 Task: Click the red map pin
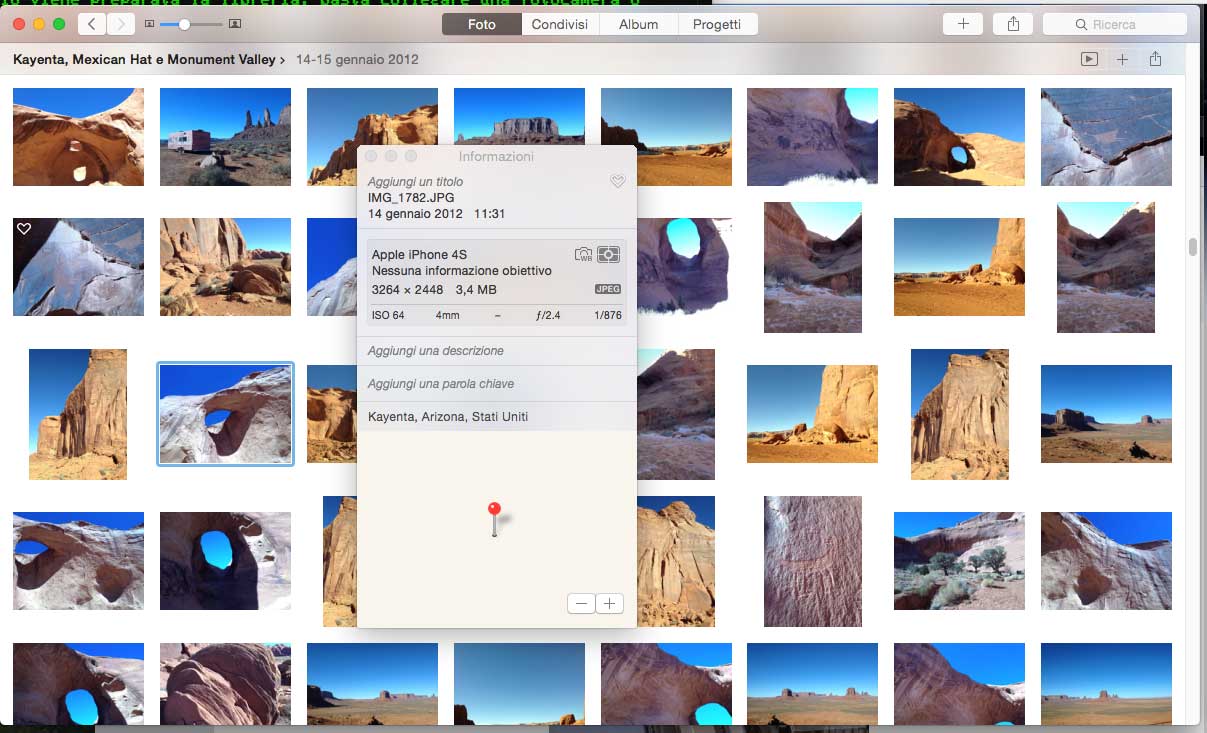(x=494, y=519)
